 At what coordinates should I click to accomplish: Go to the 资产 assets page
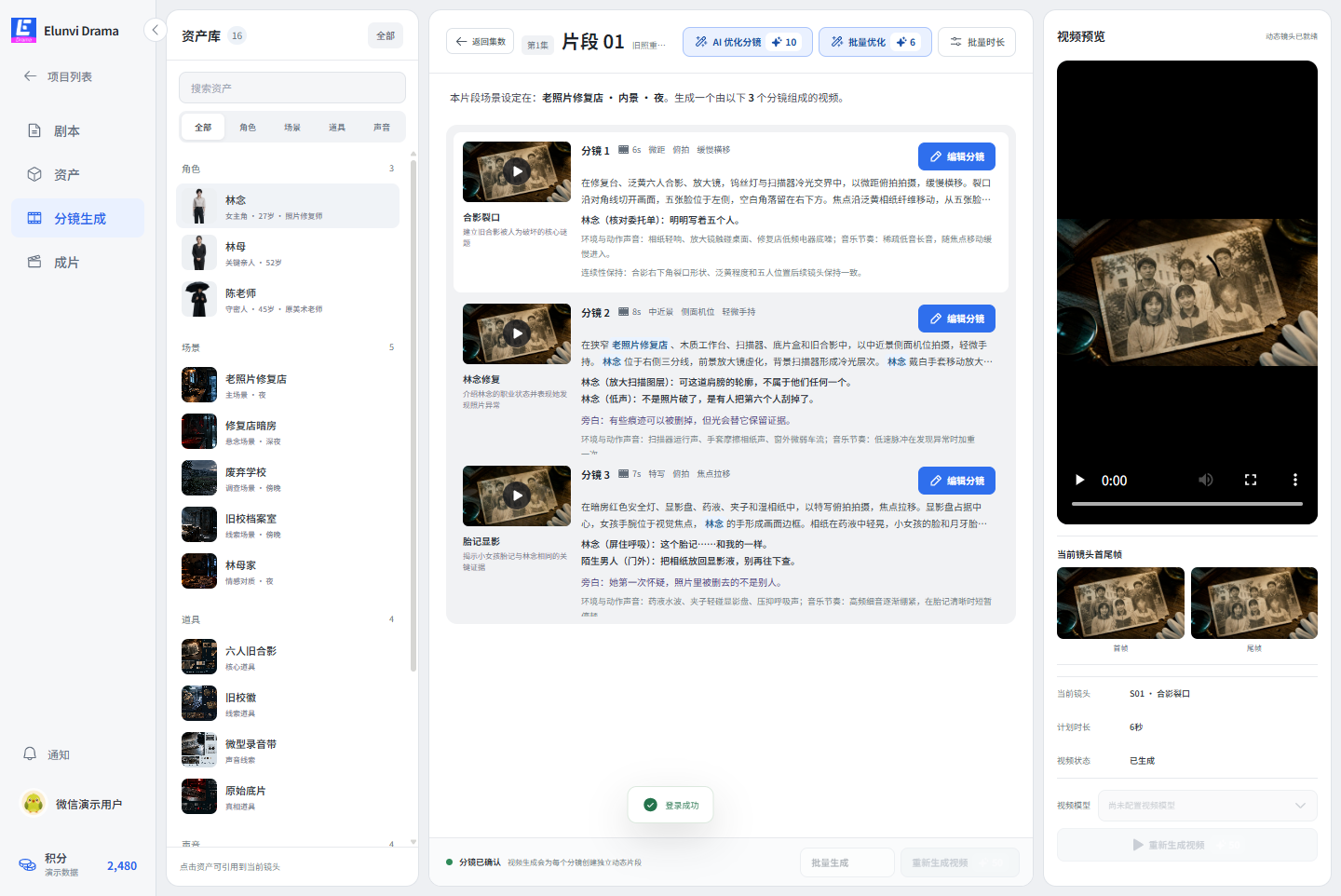tap(77, 174)
